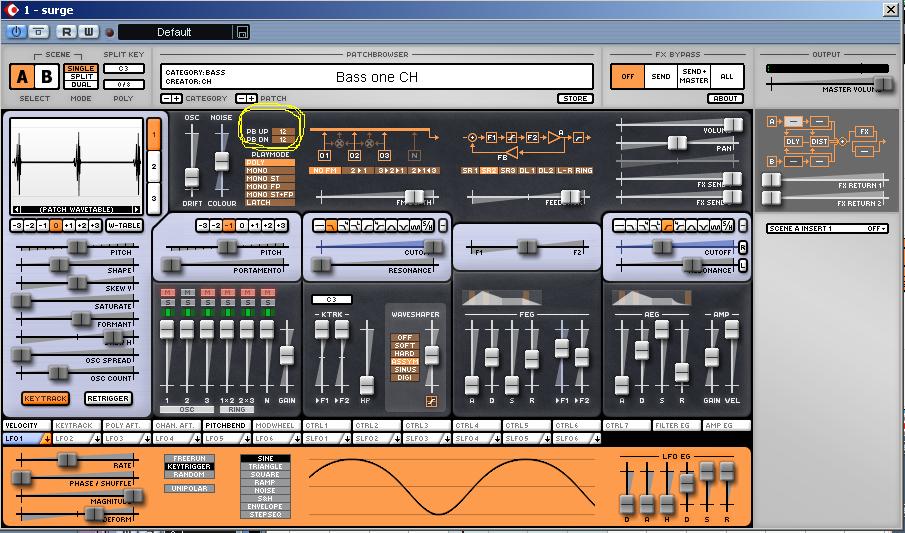The height and width of the screenshot is (533, 905).
Task: Open SLFO 6 arrow menu
Action: (597, 439)
